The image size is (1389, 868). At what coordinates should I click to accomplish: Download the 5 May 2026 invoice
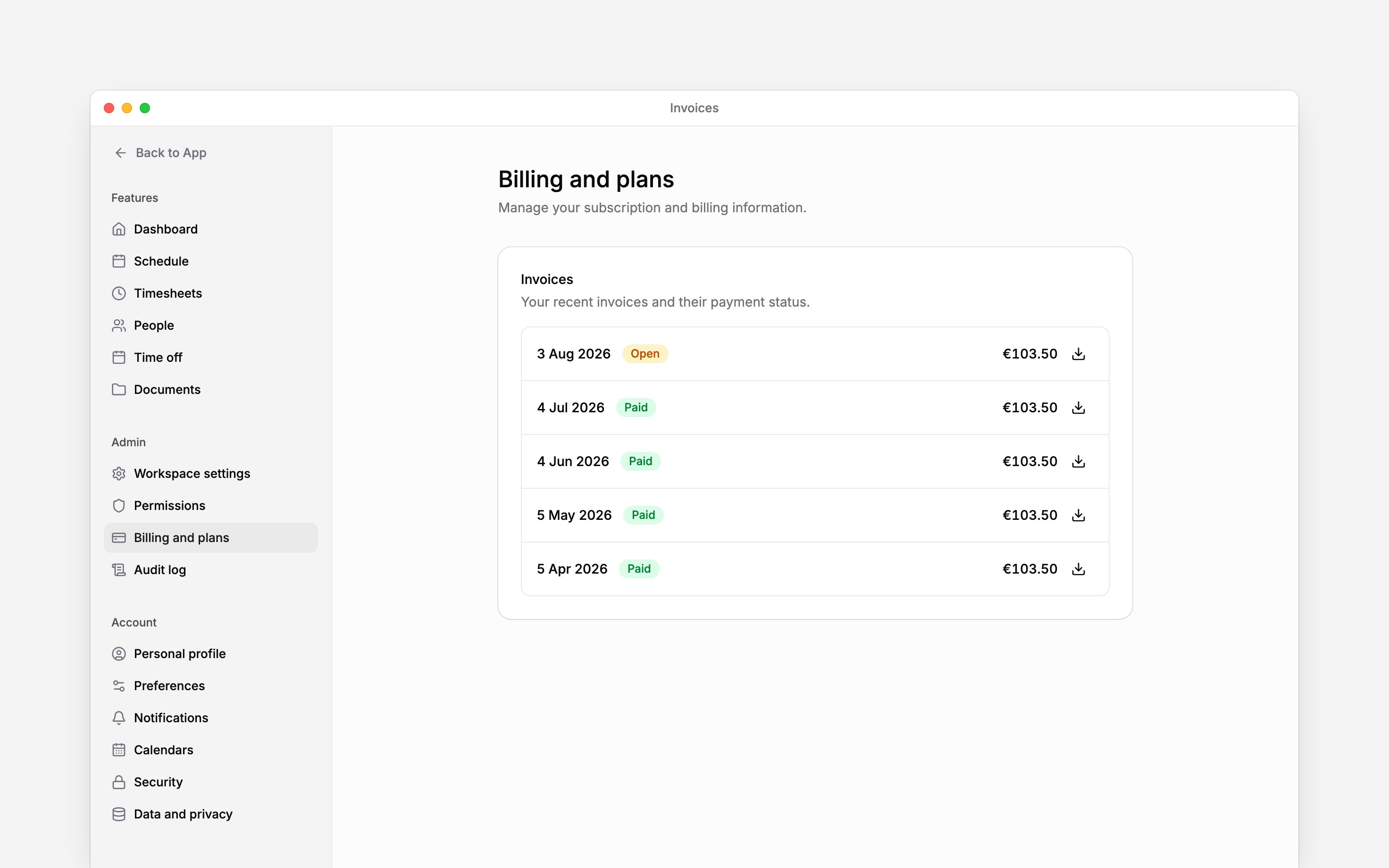pyautogui.click(x=1078, y=515)
